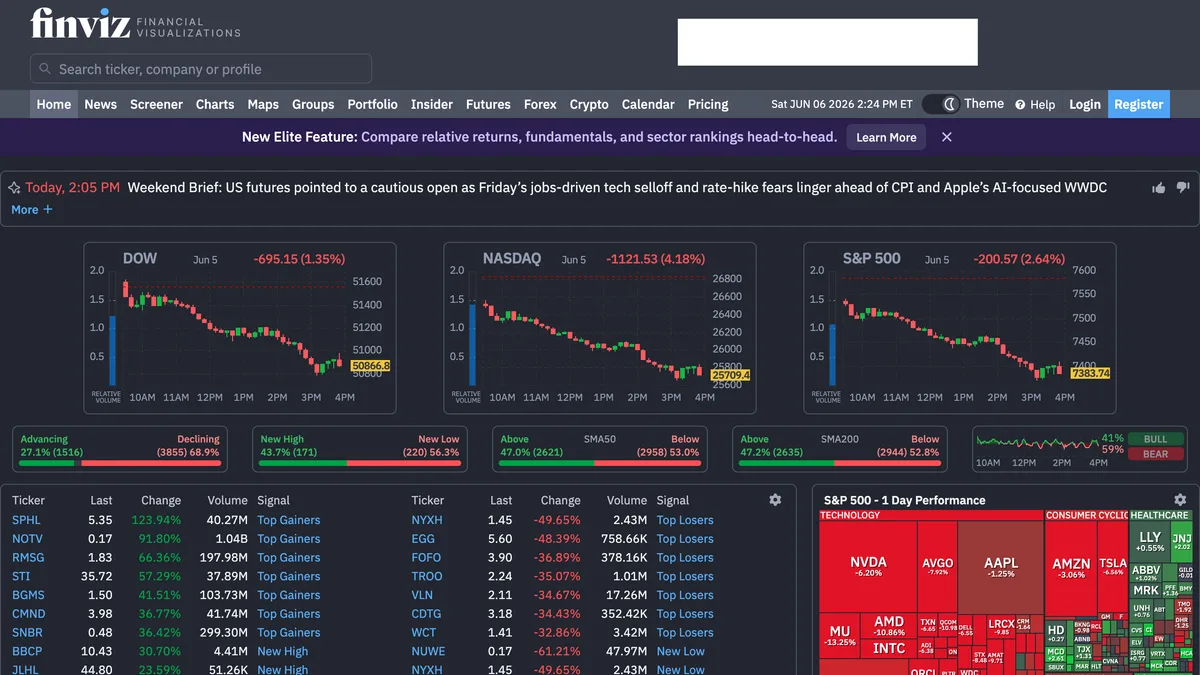The width and height of the screenshot is (1200, 675).
Task: Click the Register button
Action: (x=1139, y=104)
